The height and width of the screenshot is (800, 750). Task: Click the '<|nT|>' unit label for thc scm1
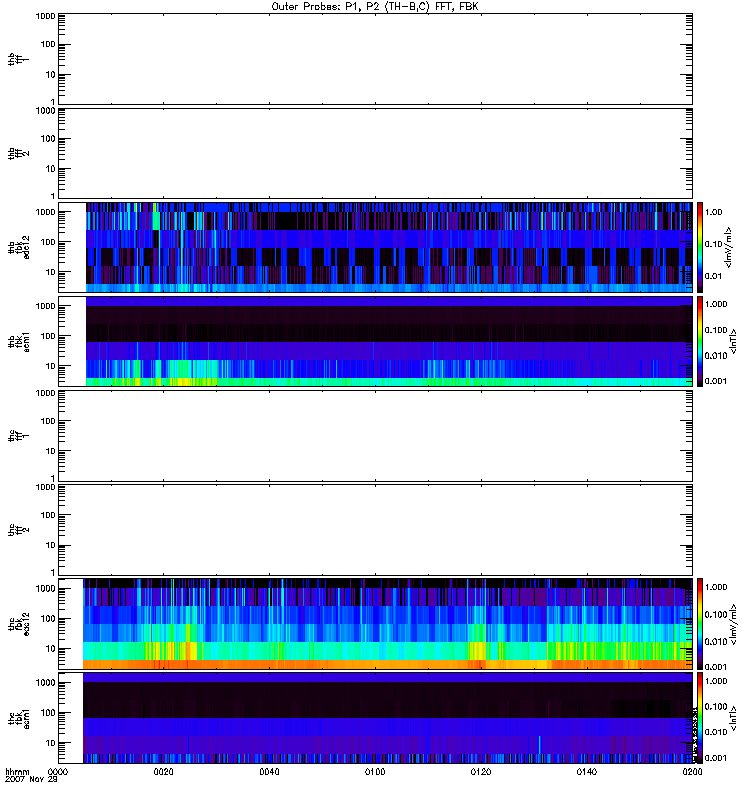(x=733, y=718)
